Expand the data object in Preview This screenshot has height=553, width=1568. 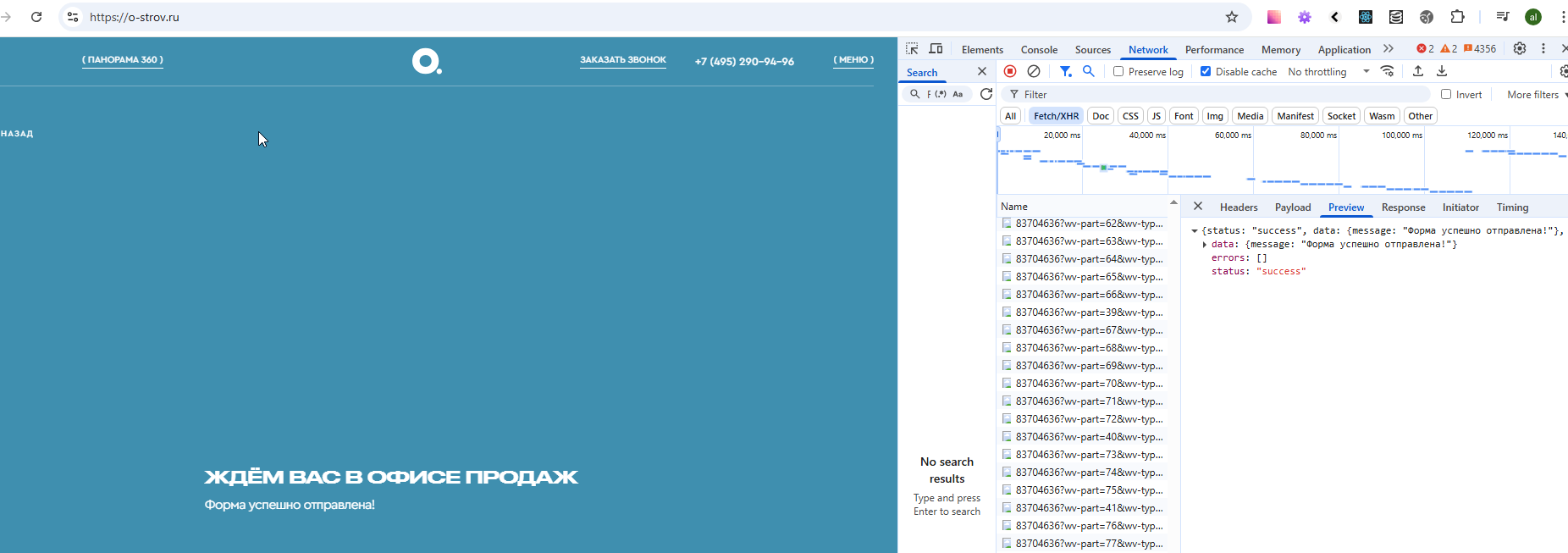(1205, 244)
